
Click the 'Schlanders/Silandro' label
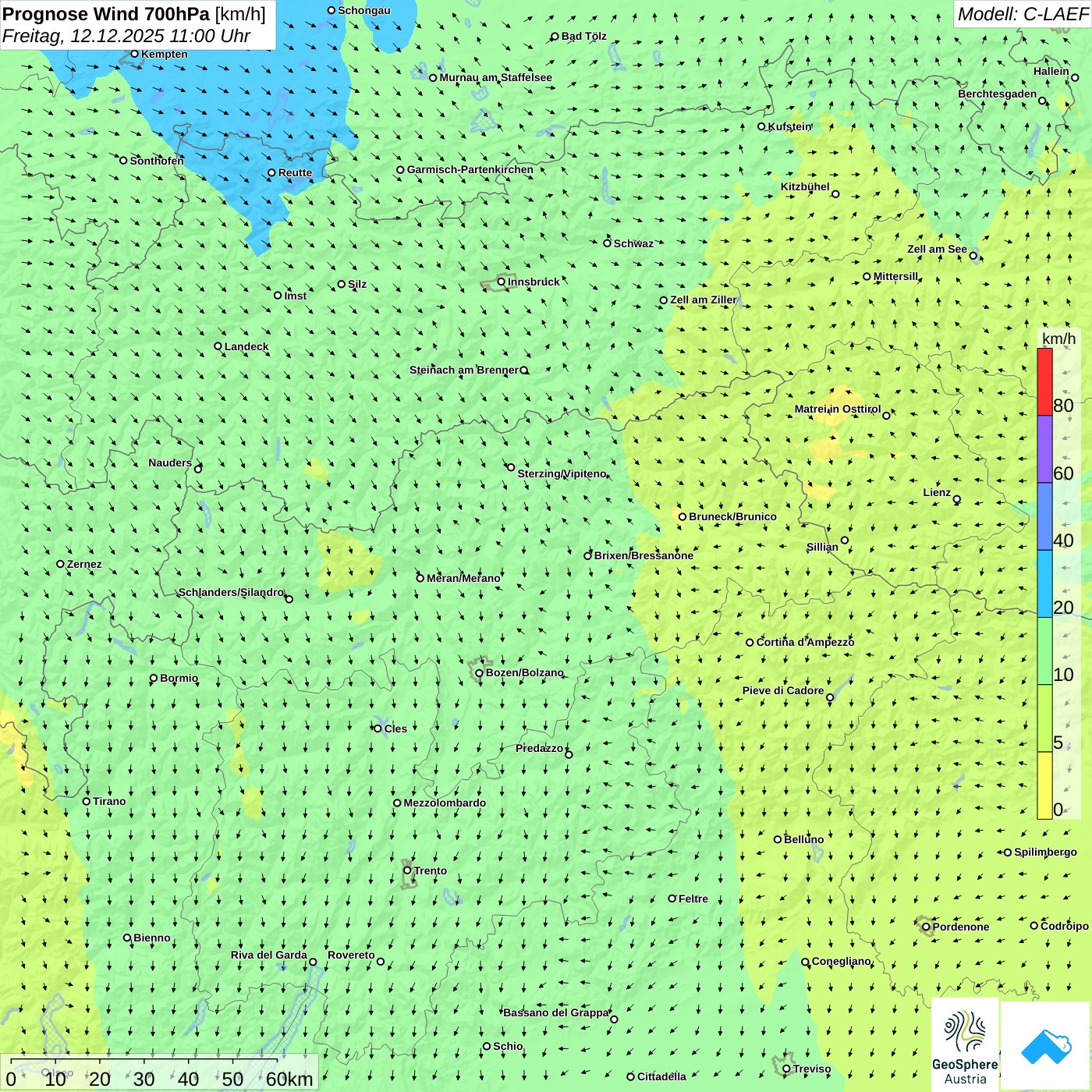pos(232,592)
